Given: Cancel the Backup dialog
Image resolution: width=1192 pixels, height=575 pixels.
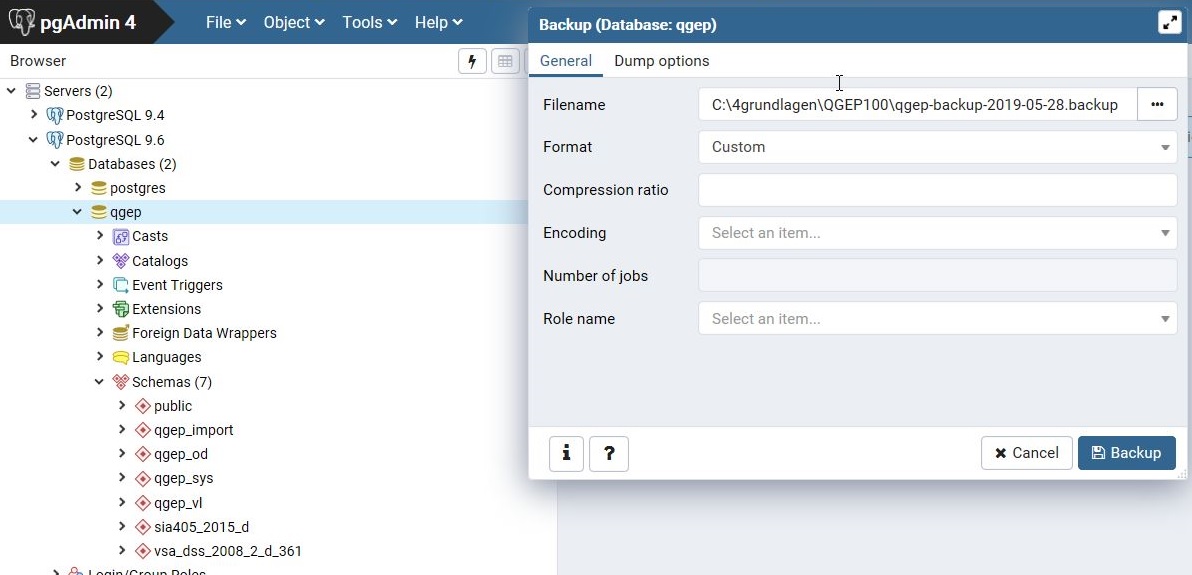Looking at the screenshot, I should (x=1027, y=453).
